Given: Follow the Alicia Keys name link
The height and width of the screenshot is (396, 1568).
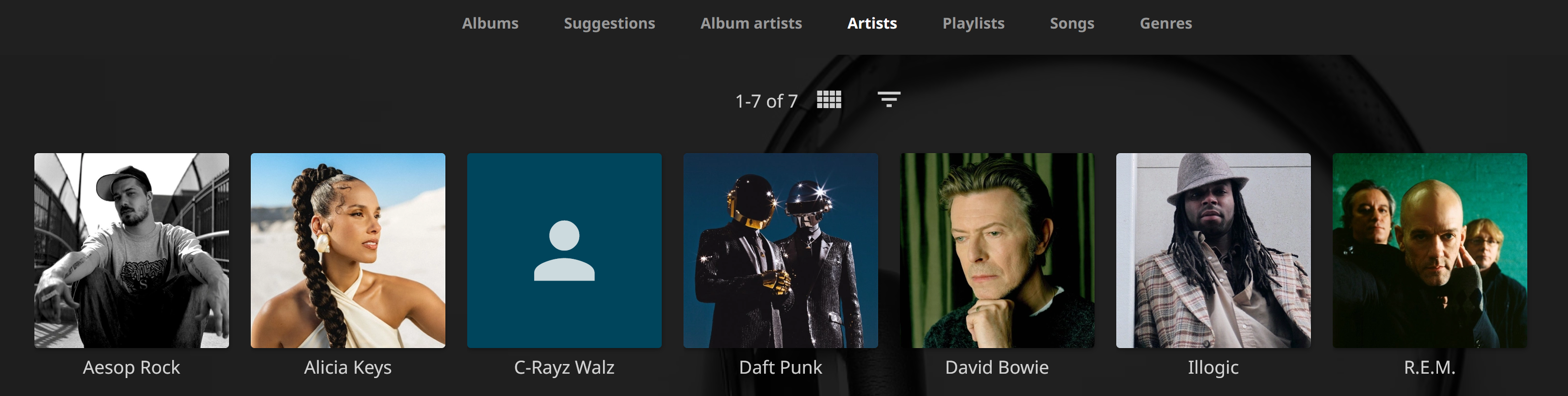Looking at the screenshot, I should (347, 367).
